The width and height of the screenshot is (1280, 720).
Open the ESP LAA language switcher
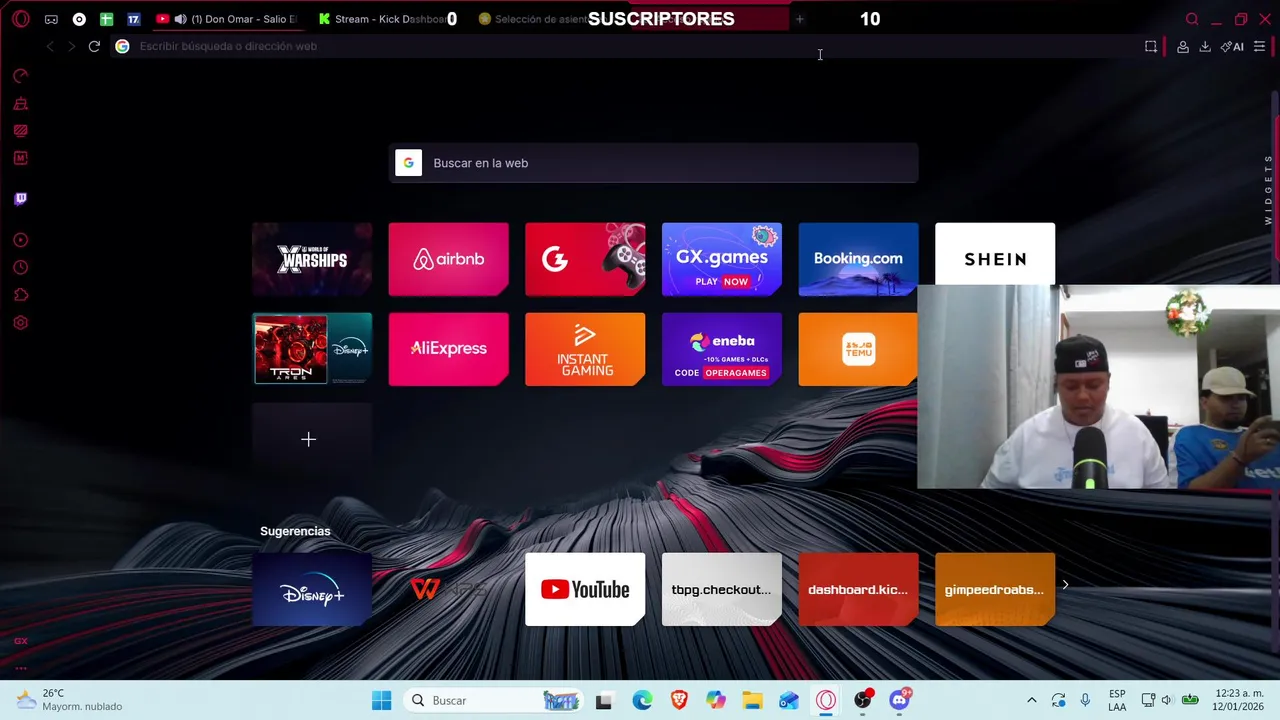[1117, 700]
